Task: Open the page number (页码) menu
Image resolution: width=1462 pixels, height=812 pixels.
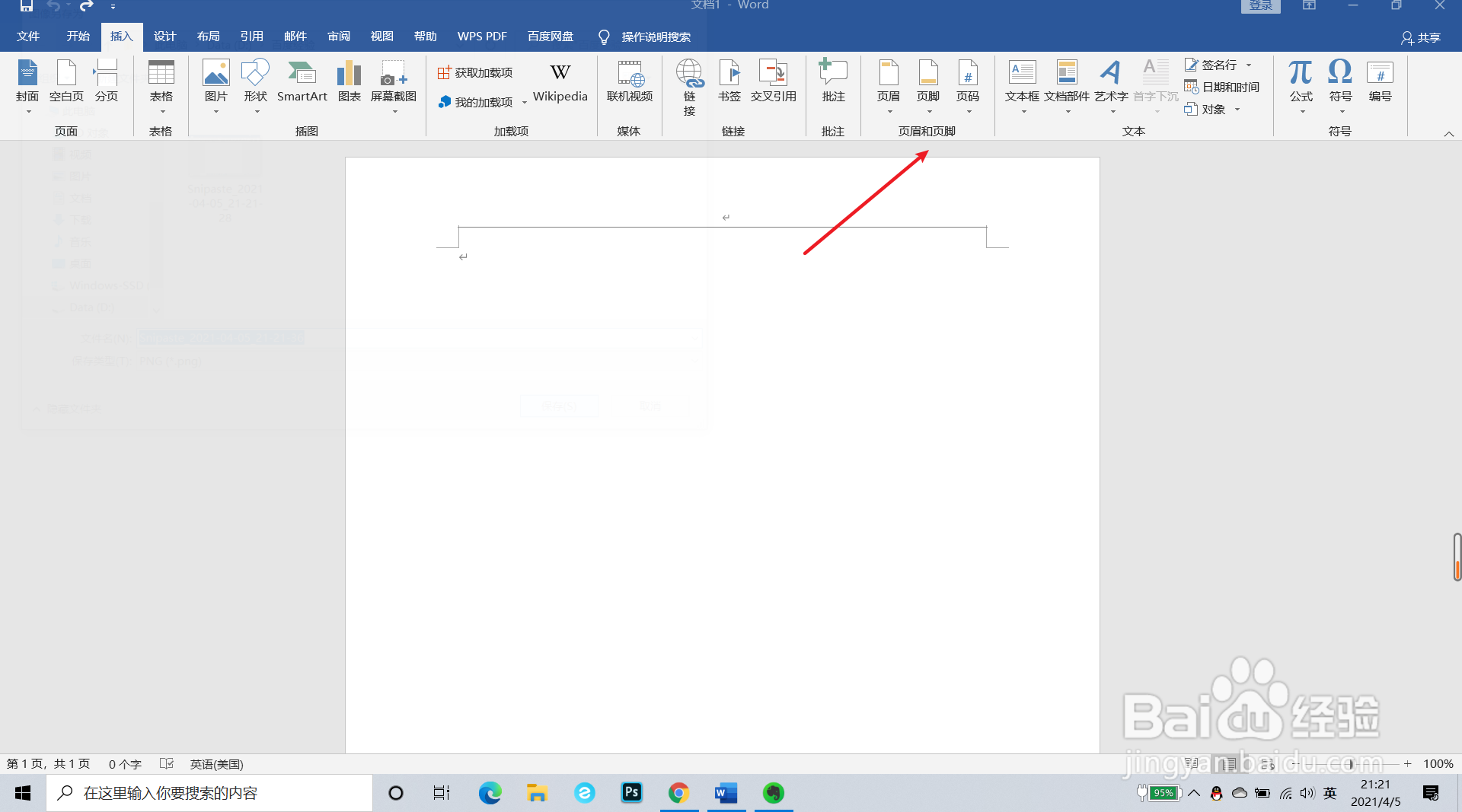Action: click(x=968, y=86)
